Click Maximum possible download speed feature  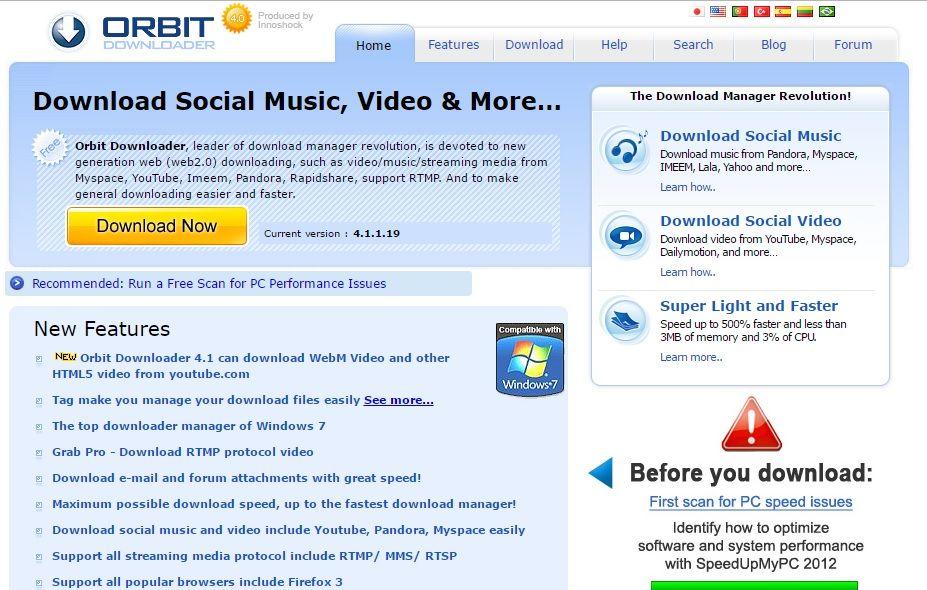pos(284,504)
